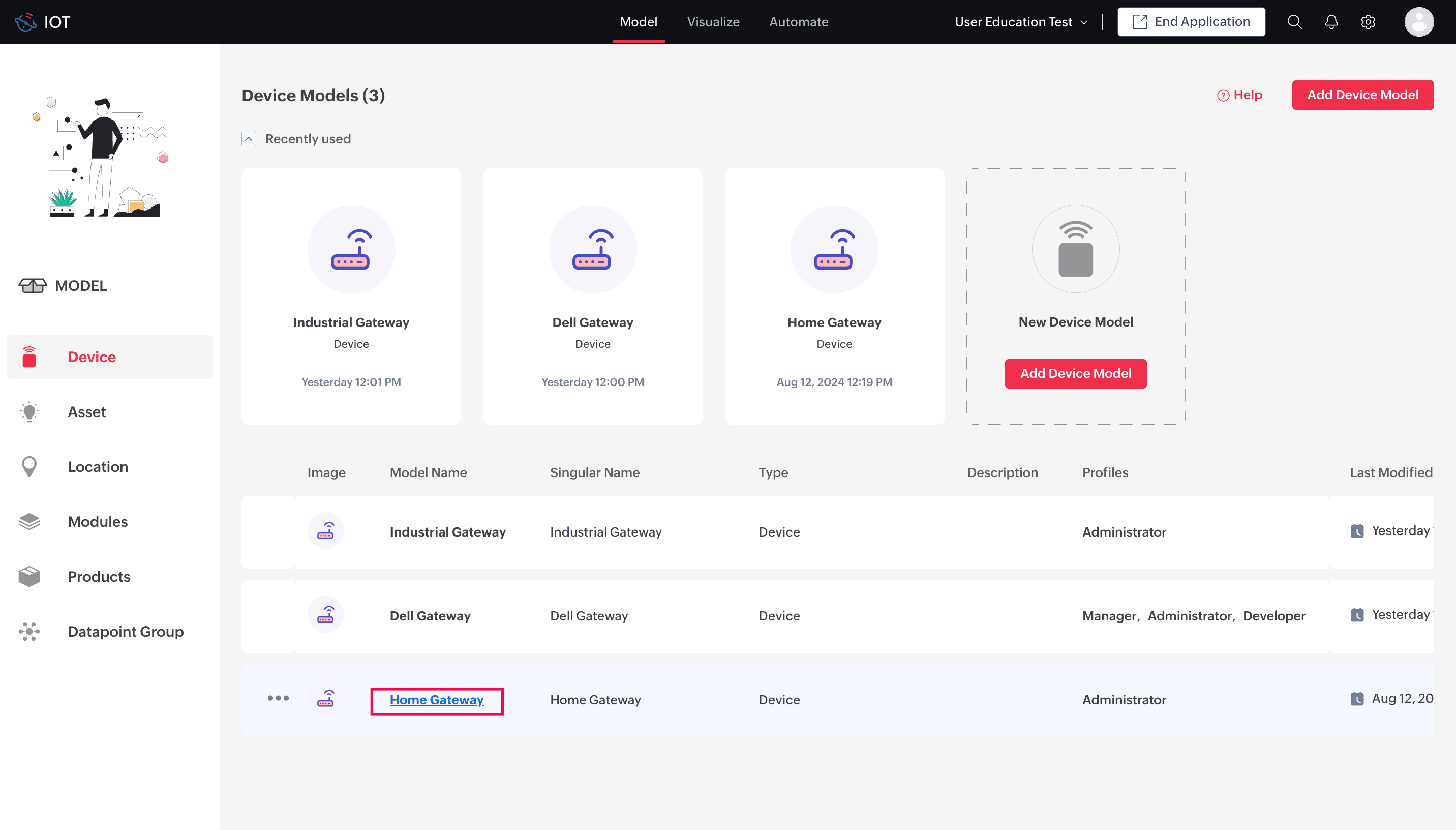This screenshot has height=830, width=1456.
Task: Open the notifications bell
Action: (1330, 22)
